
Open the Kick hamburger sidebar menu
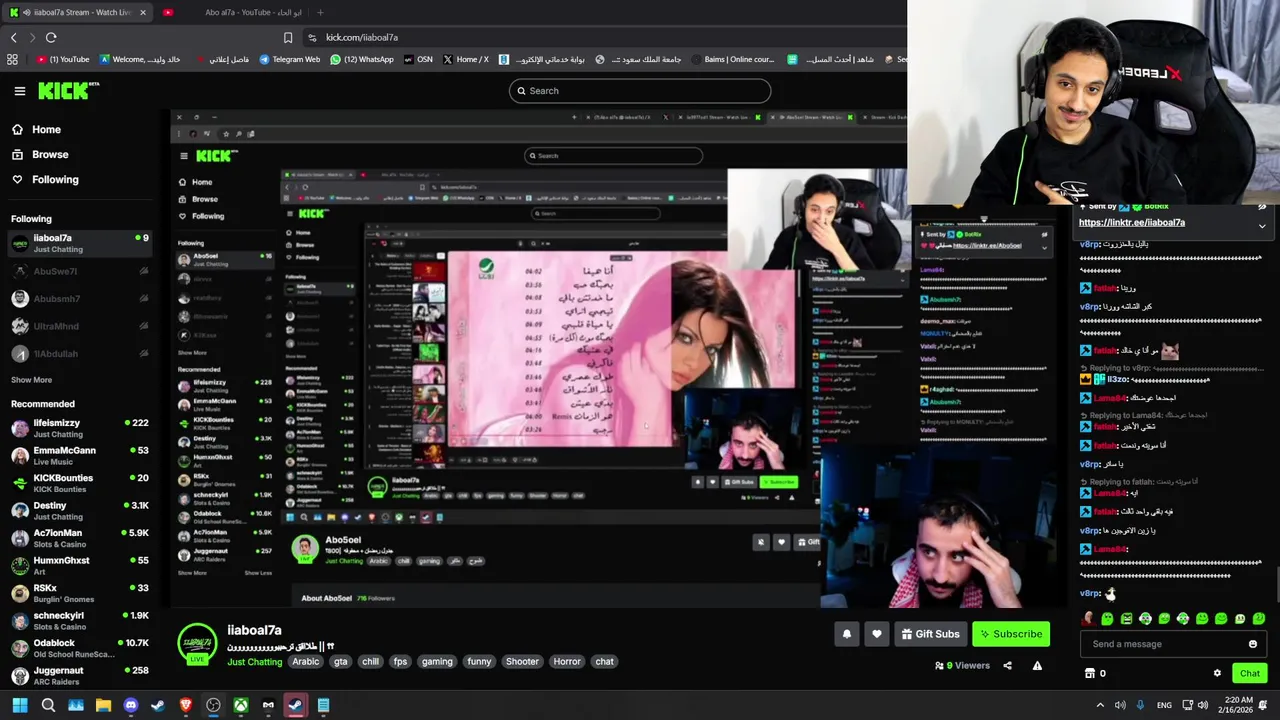[x=19, y=91]
